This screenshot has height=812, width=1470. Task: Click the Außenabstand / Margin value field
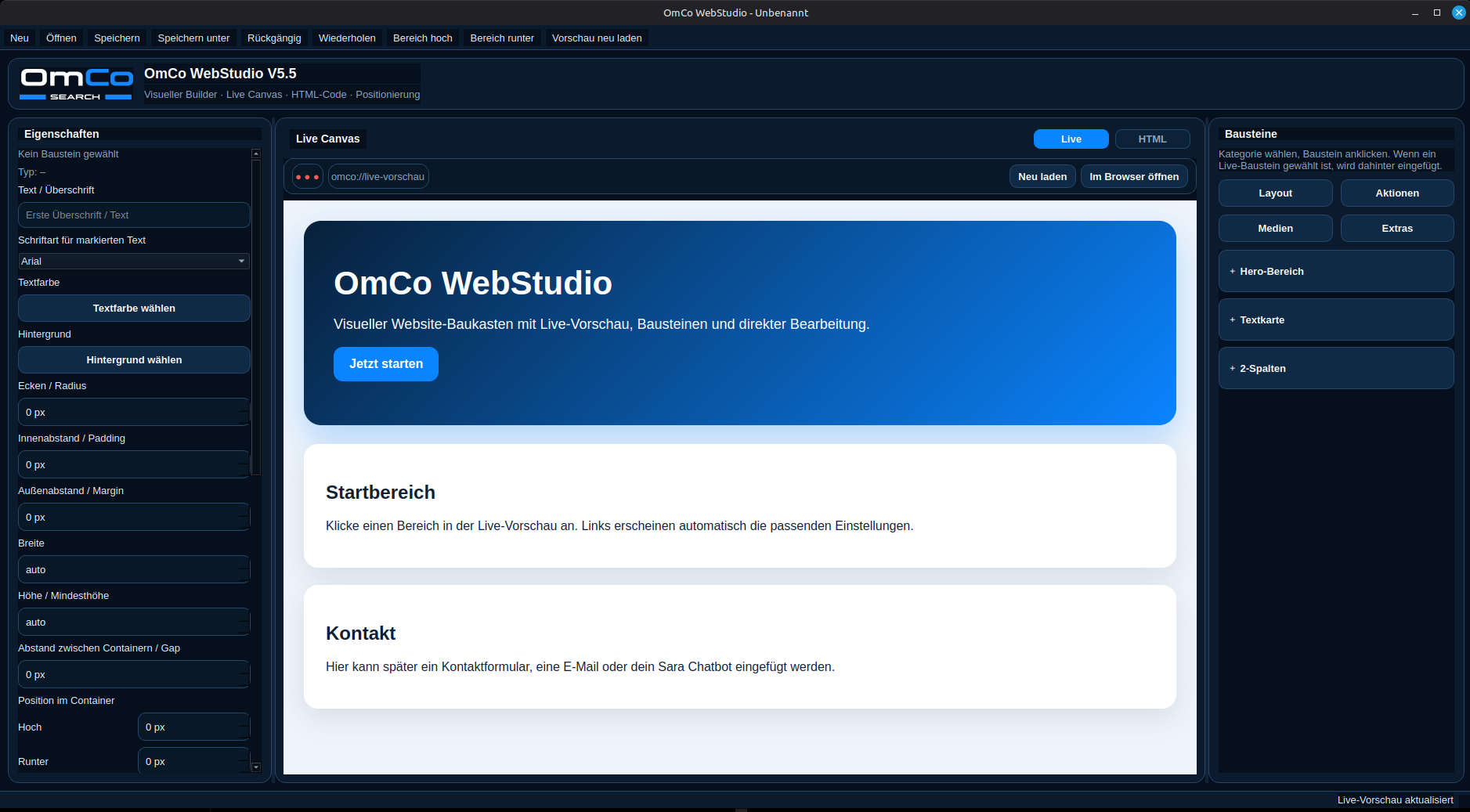pos(134,517)
